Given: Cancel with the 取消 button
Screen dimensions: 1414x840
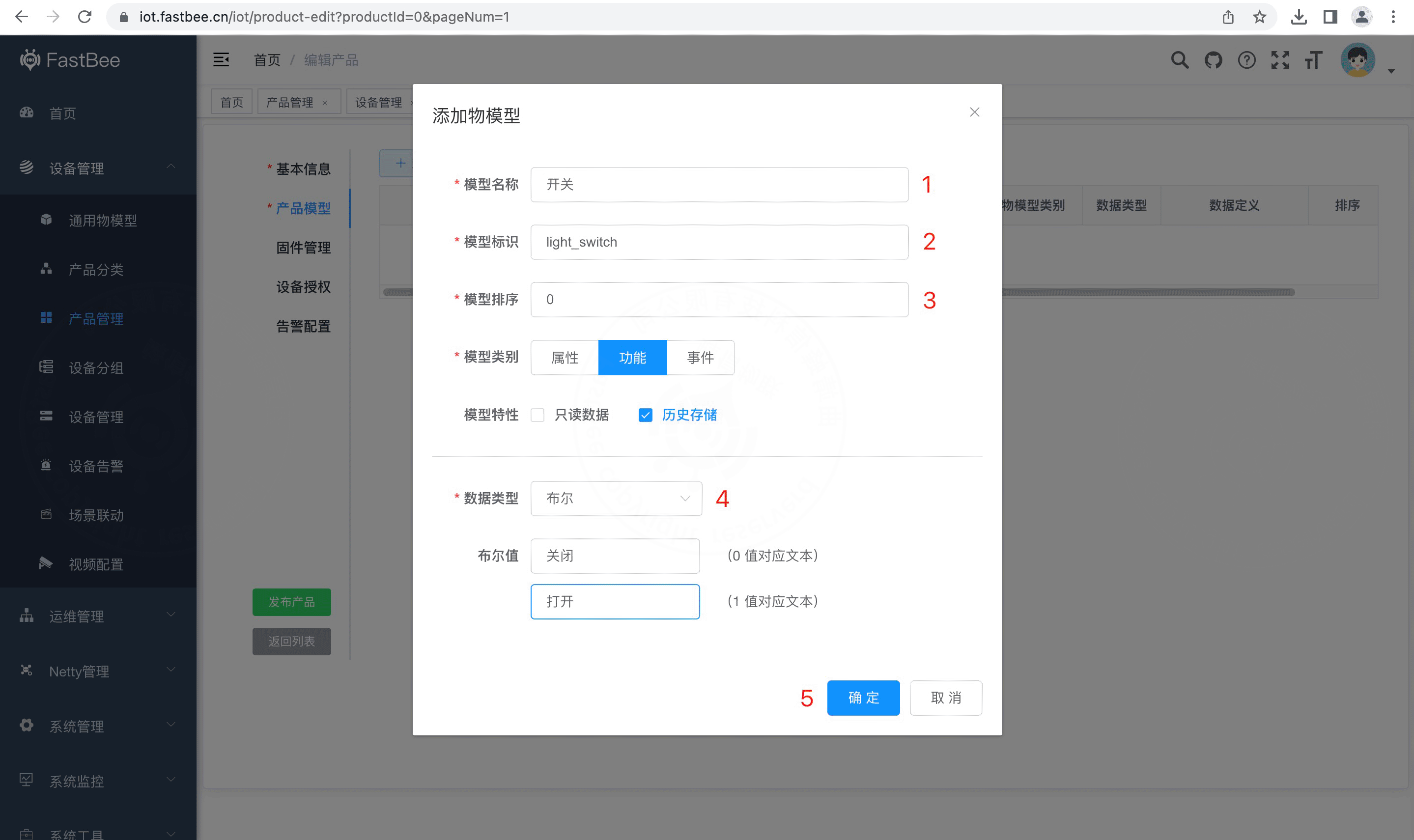Looking at the screenshot, I should (945, 698).
